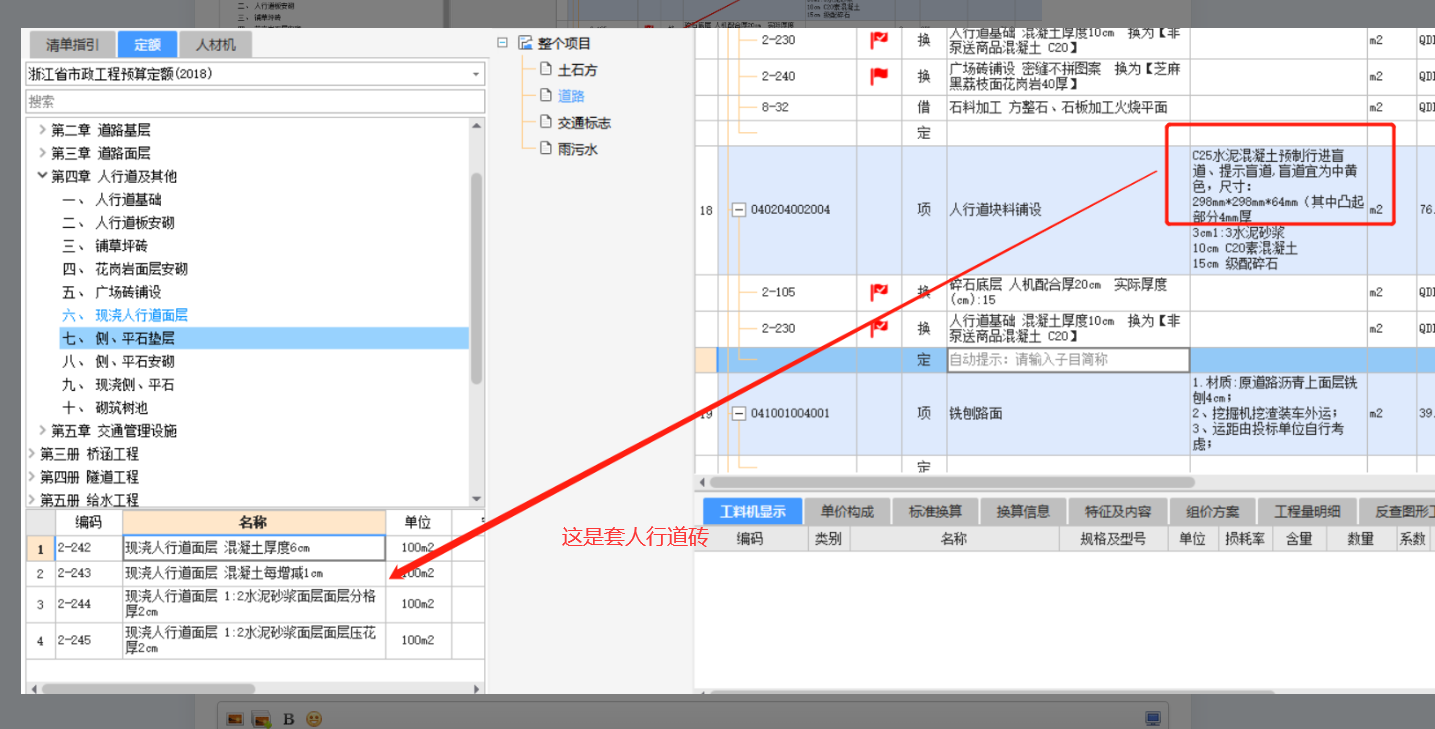The height and width of the screenshot is (729, 1435).
Task: Open the 反查图形 tab
Action: tap(1398, 511)
